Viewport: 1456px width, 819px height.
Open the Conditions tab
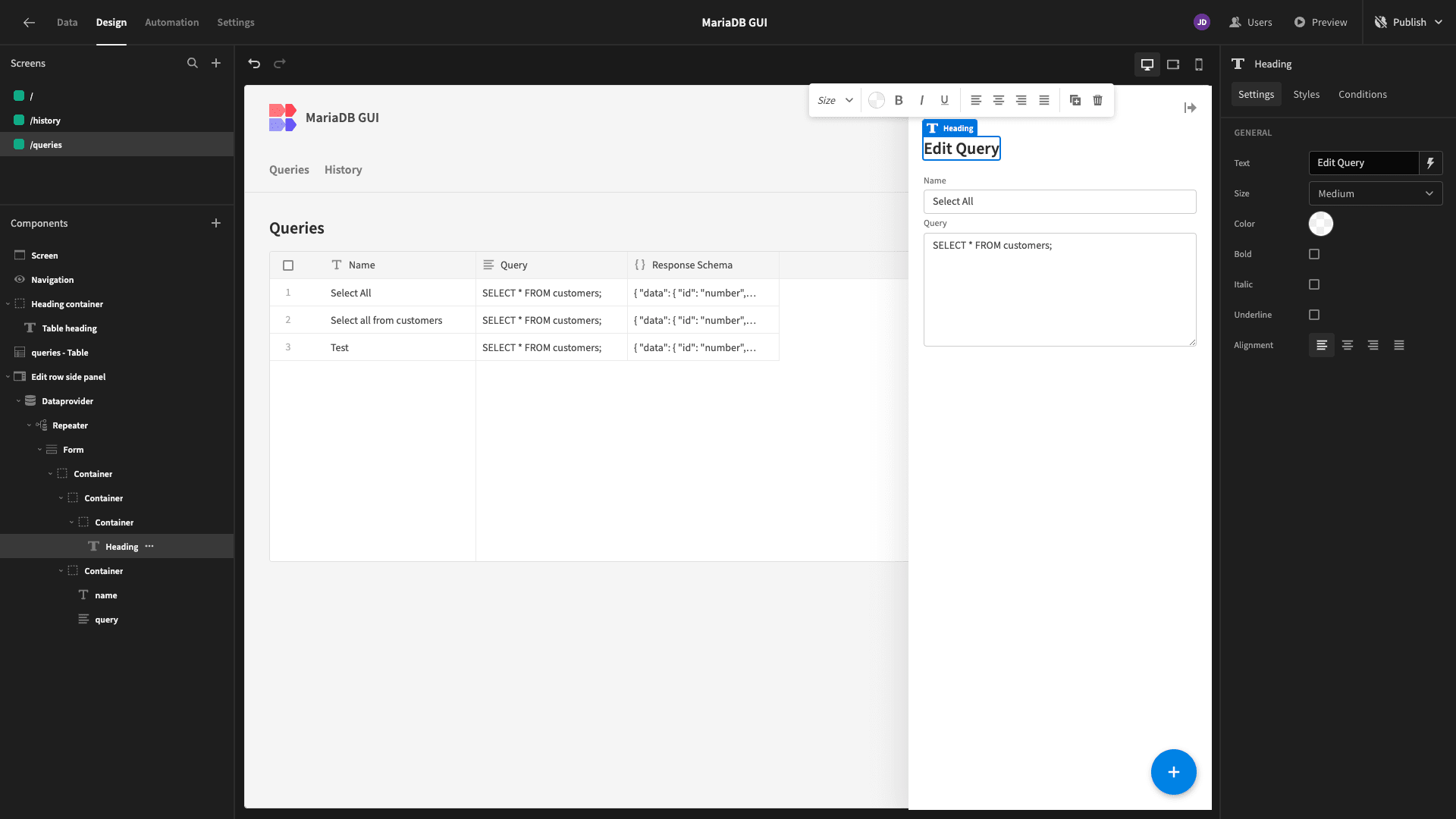[1362, 95]
